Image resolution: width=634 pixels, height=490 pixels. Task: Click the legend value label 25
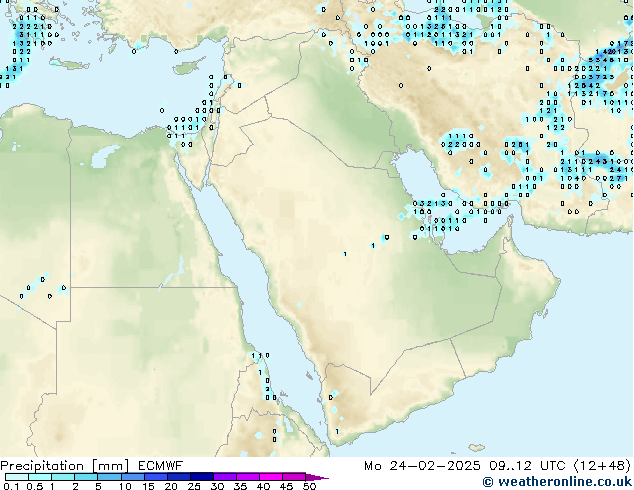point(194,486)
